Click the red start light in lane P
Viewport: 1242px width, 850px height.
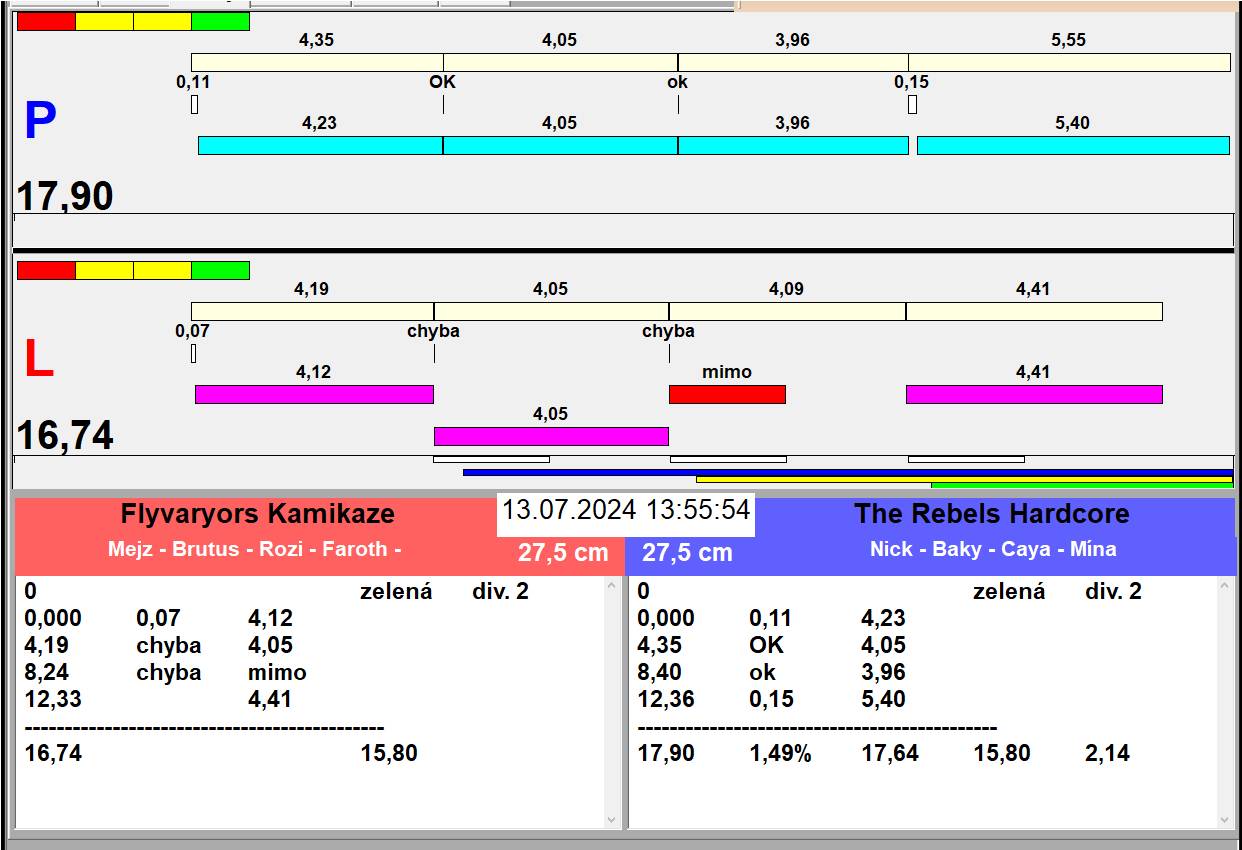click(x=46, y=21)
